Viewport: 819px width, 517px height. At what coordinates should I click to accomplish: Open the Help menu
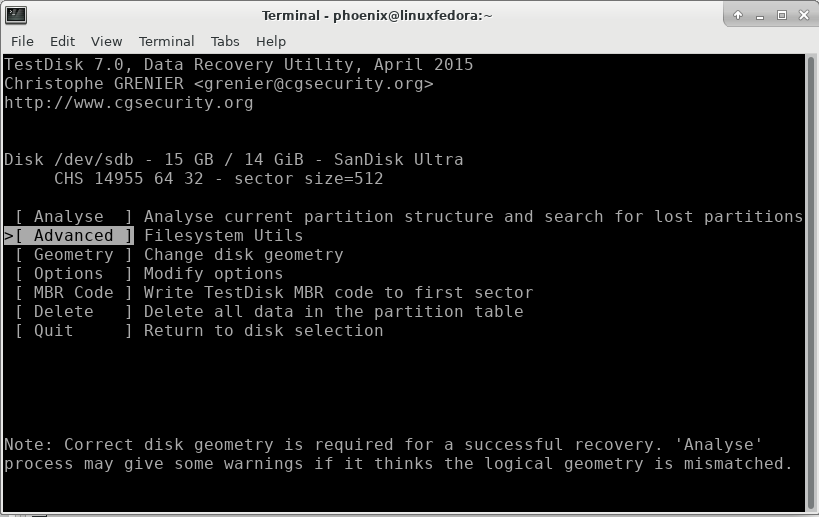[271, 41]
